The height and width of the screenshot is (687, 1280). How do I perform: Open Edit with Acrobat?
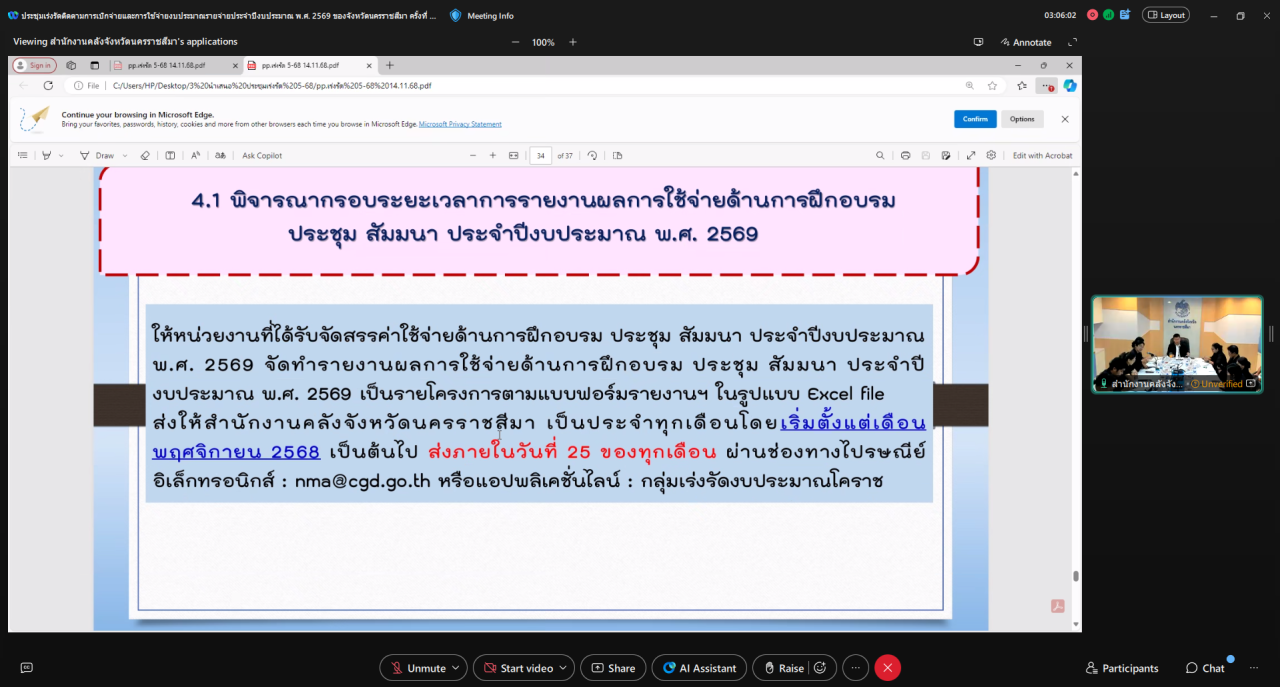click(x=1044, y=155)
